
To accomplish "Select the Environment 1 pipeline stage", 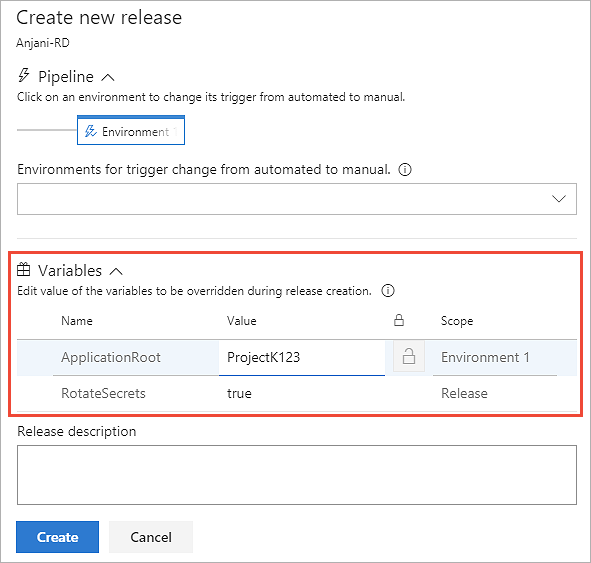I will tap(131, 130).
